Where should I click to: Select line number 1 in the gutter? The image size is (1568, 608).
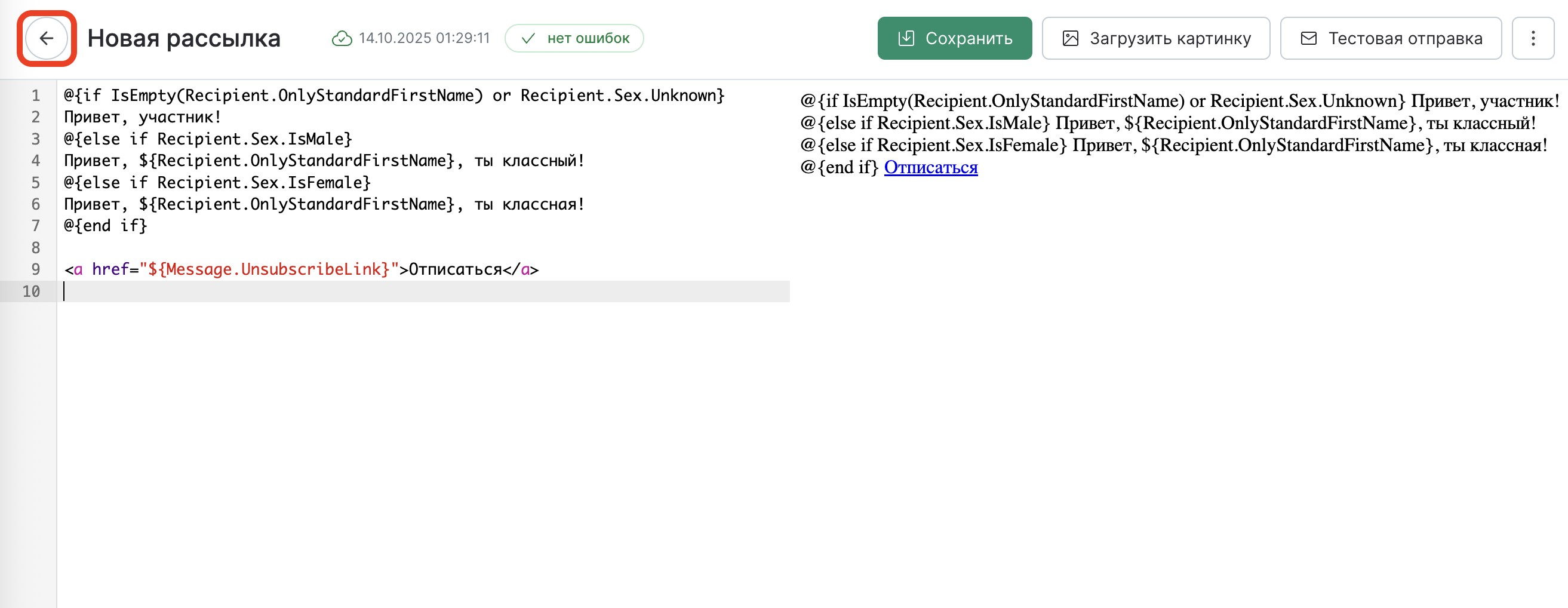(36, 96)
